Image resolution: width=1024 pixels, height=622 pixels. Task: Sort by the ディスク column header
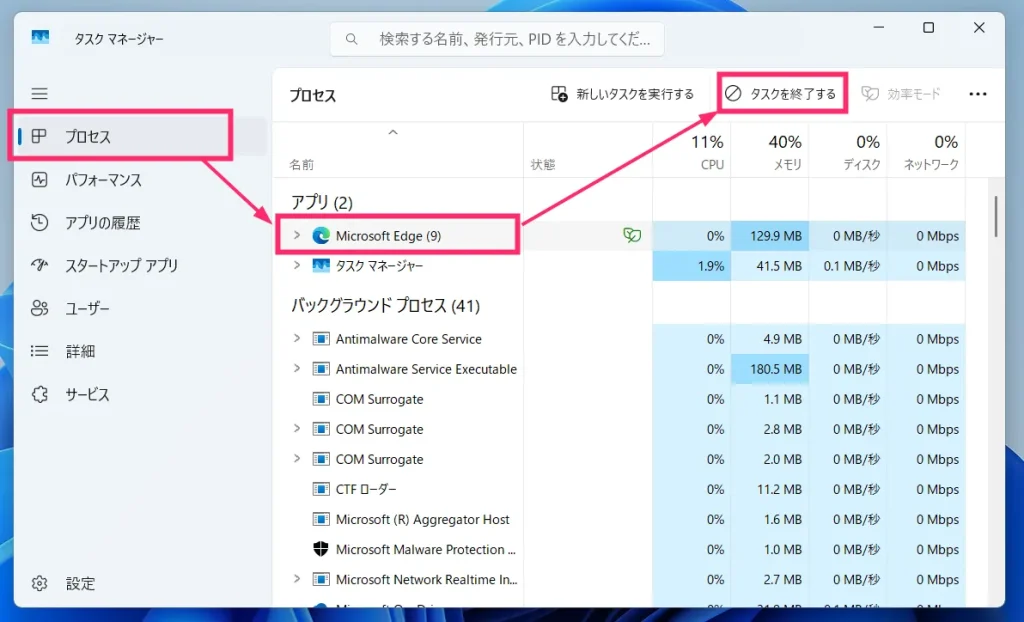(848, 150)
